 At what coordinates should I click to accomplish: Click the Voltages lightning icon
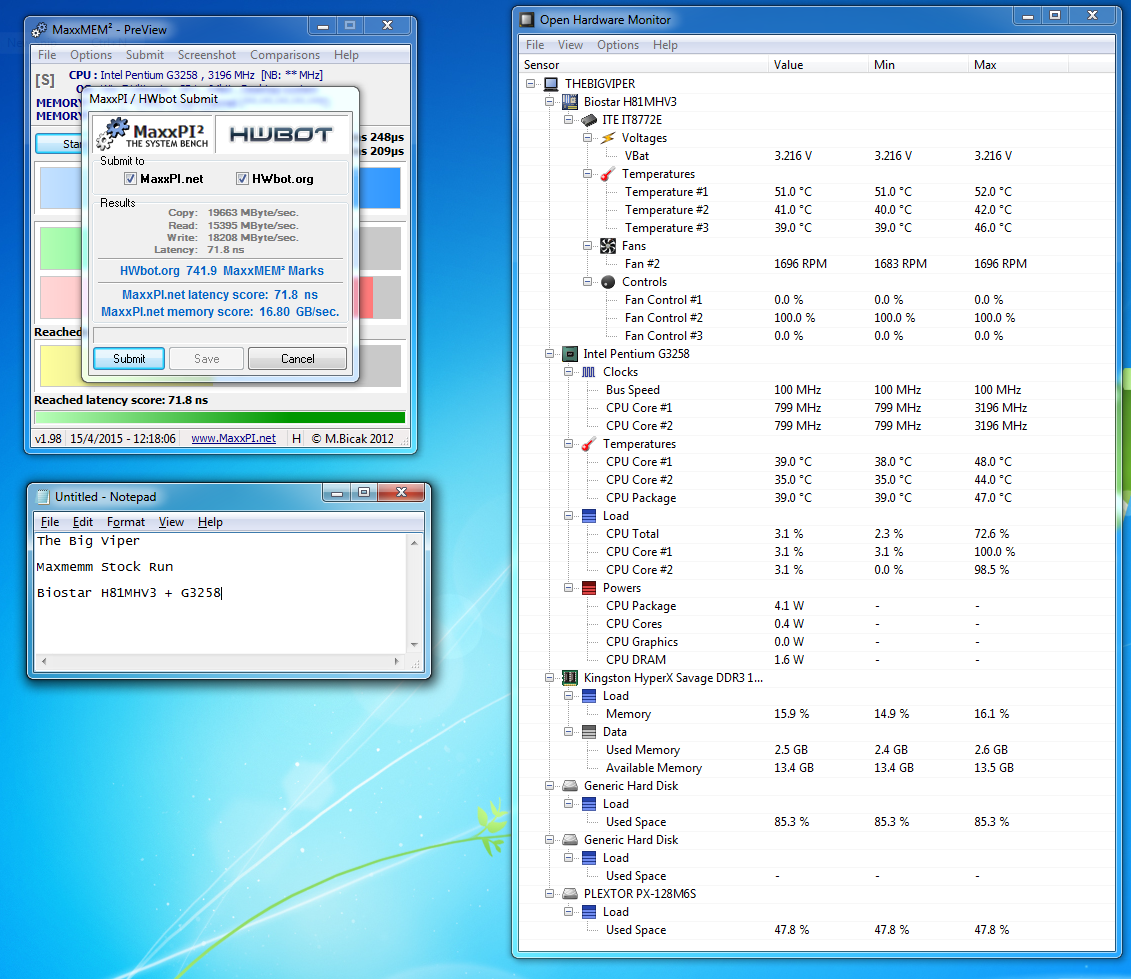pos(608,138)
